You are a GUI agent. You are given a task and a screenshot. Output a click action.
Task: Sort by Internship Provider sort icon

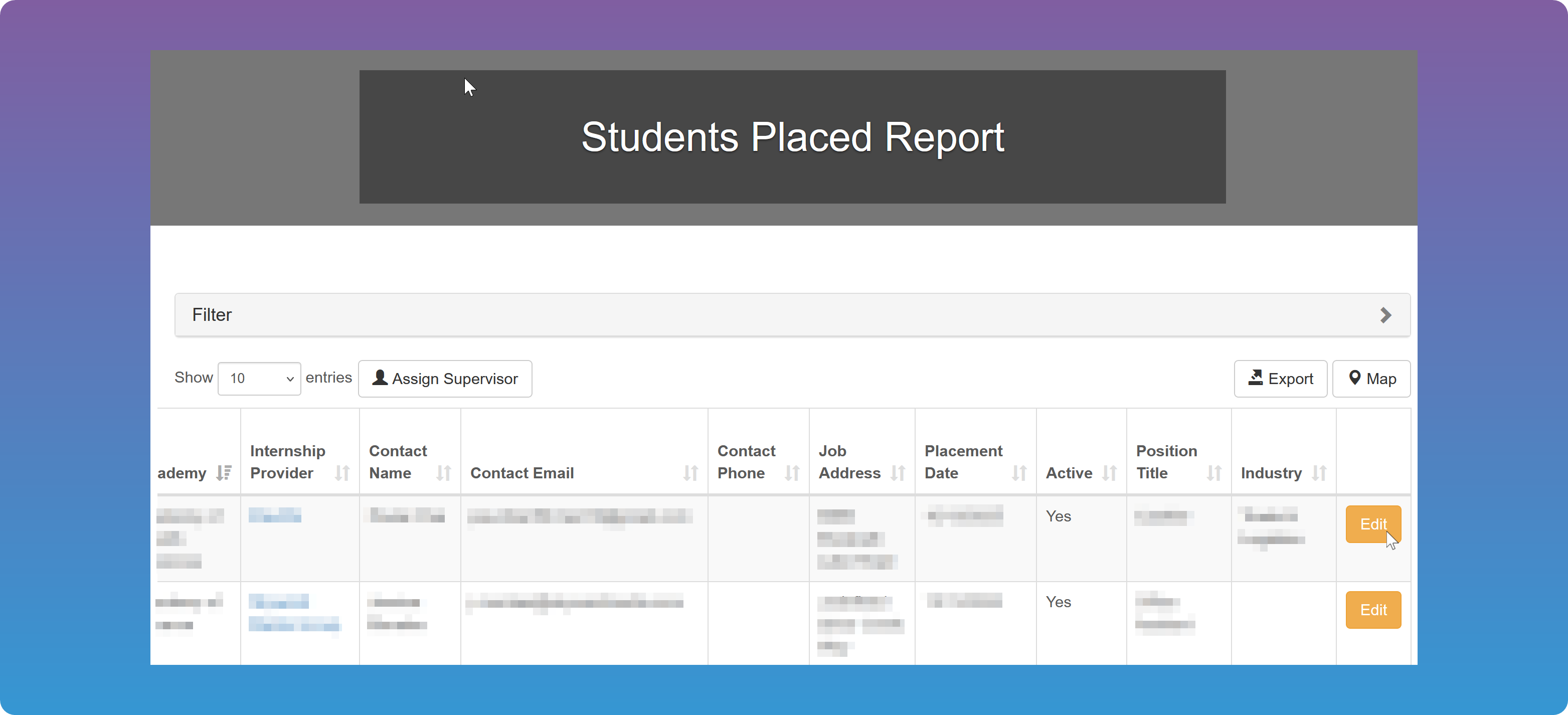(342, 473)
